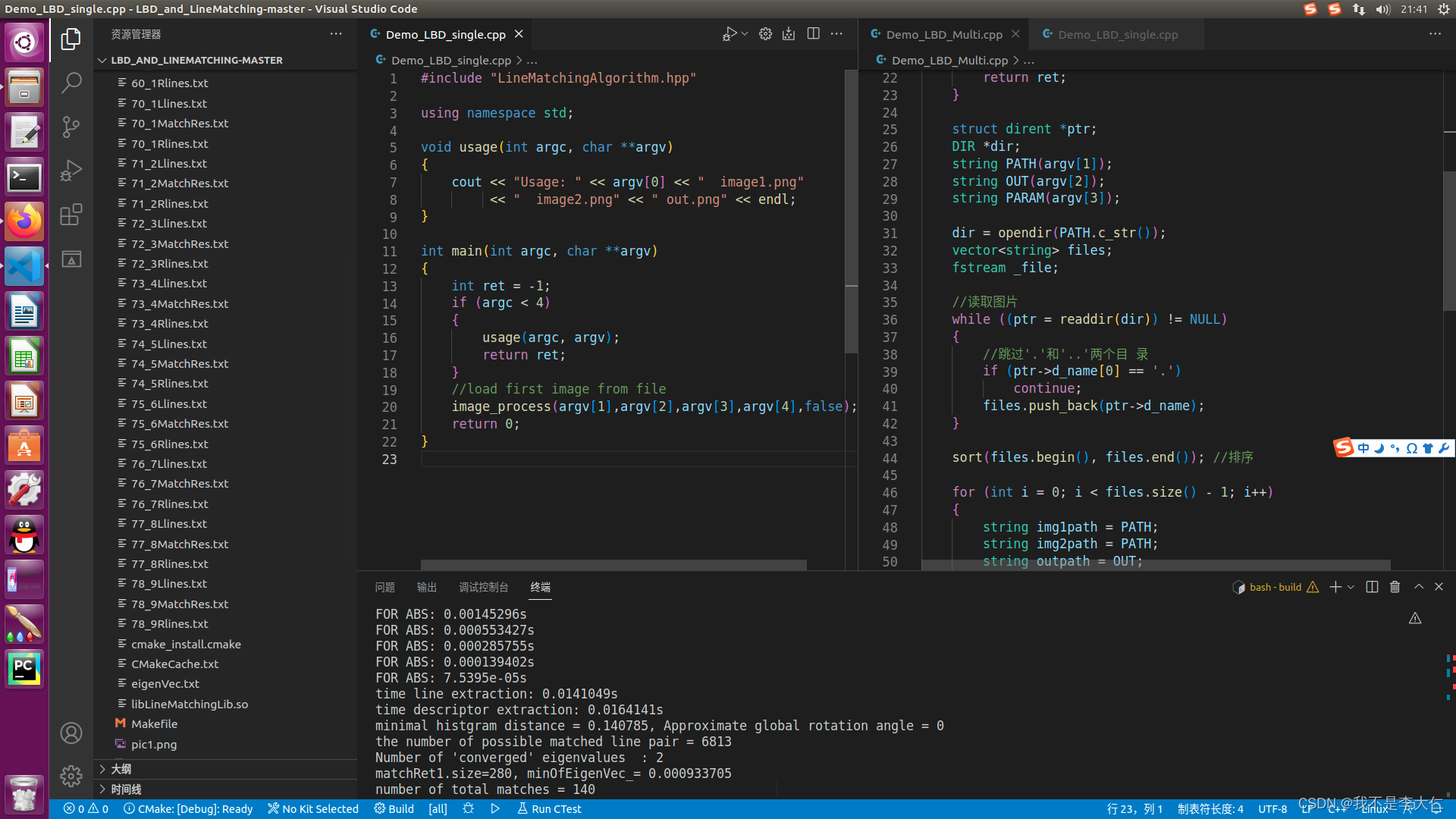Open the new terminal launch profile dropdown
Viewport: 1456px width, 819px height.
coord(1351,587)
